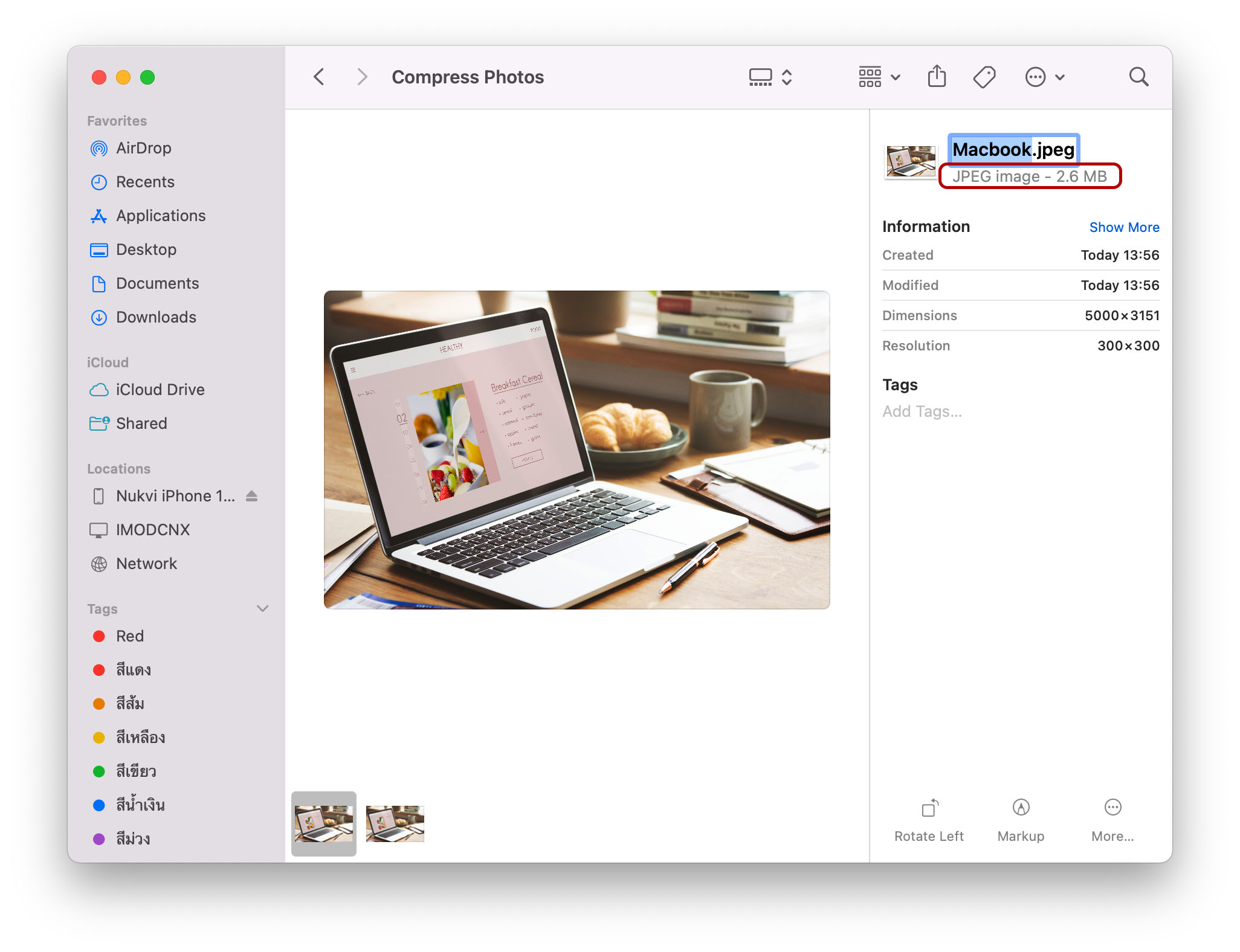Open the search magnifier icon
The width and height of the screenshot is (1240, 952).
(x=1138, y=77)
